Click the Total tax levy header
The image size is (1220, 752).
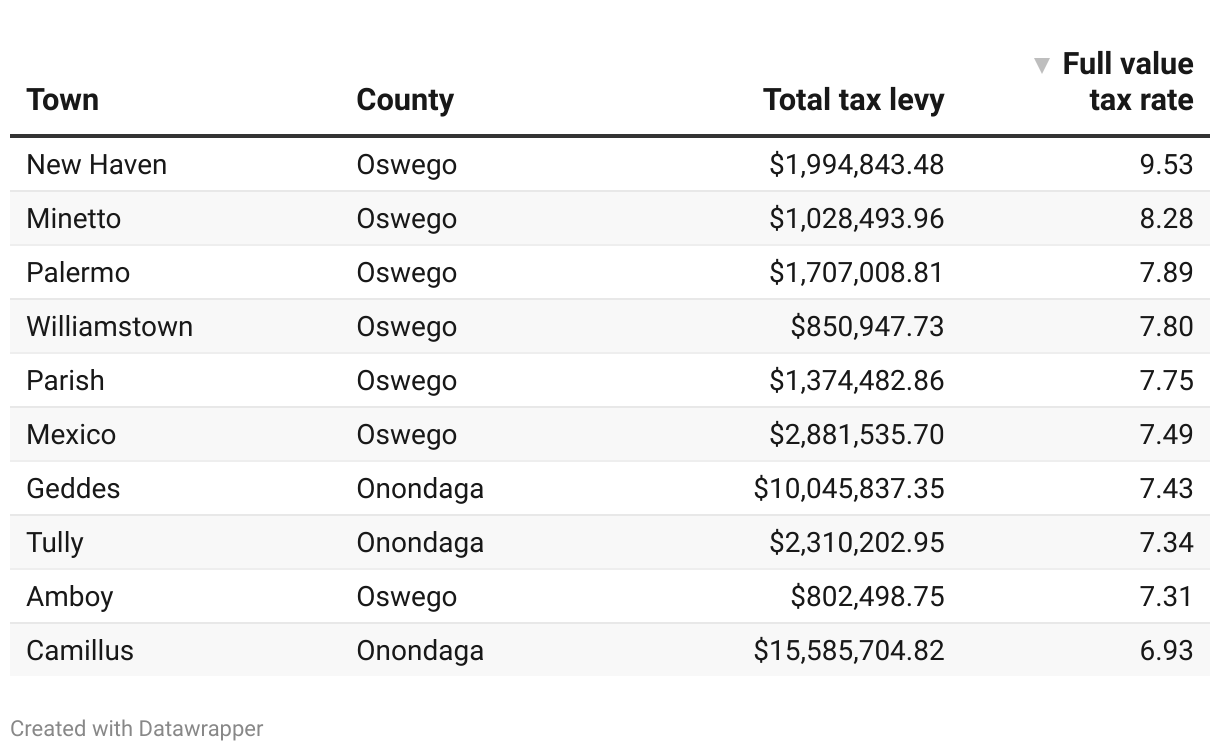[x=853, y=100]
